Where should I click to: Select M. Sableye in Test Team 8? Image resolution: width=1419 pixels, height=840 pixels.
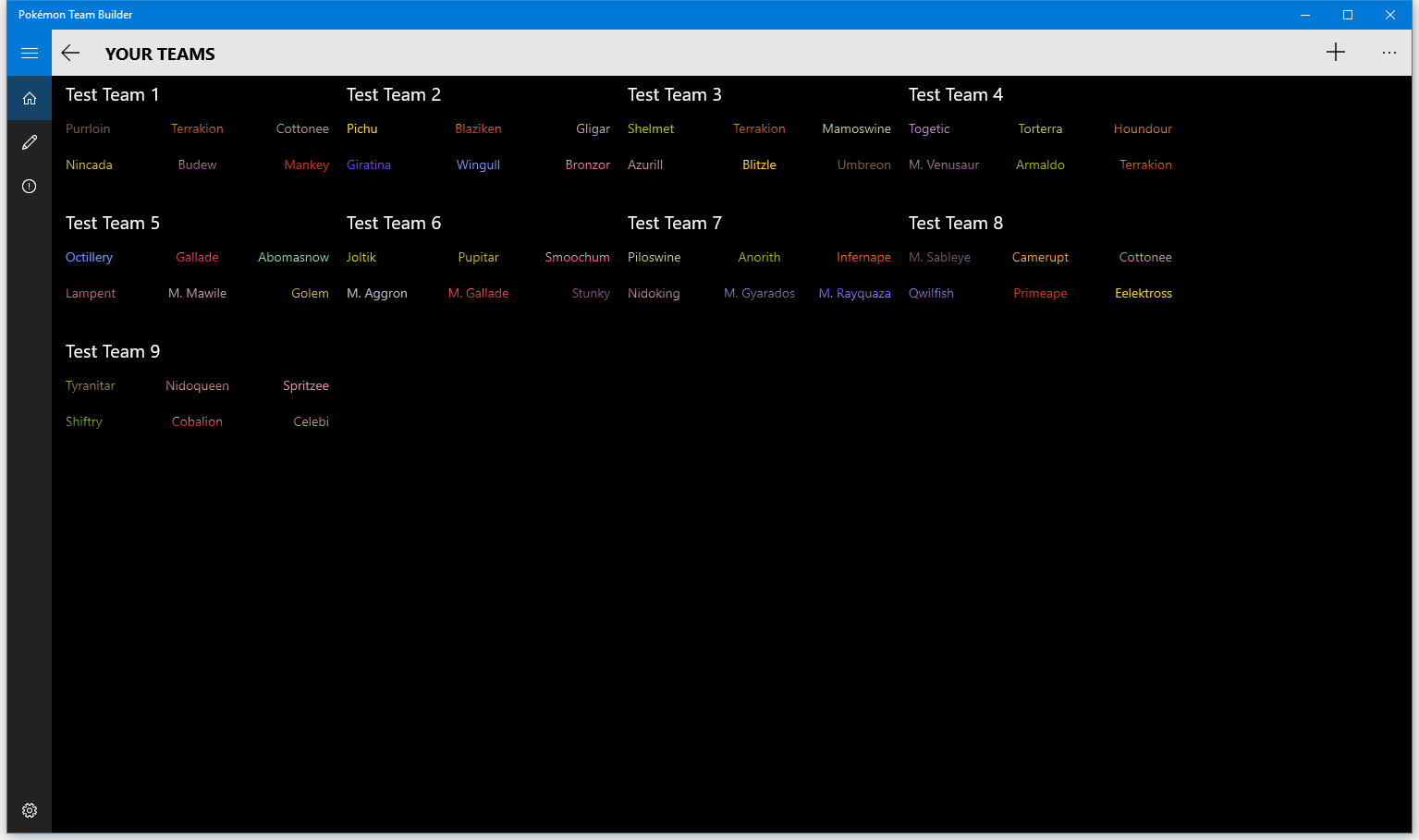tap(939, 257)
